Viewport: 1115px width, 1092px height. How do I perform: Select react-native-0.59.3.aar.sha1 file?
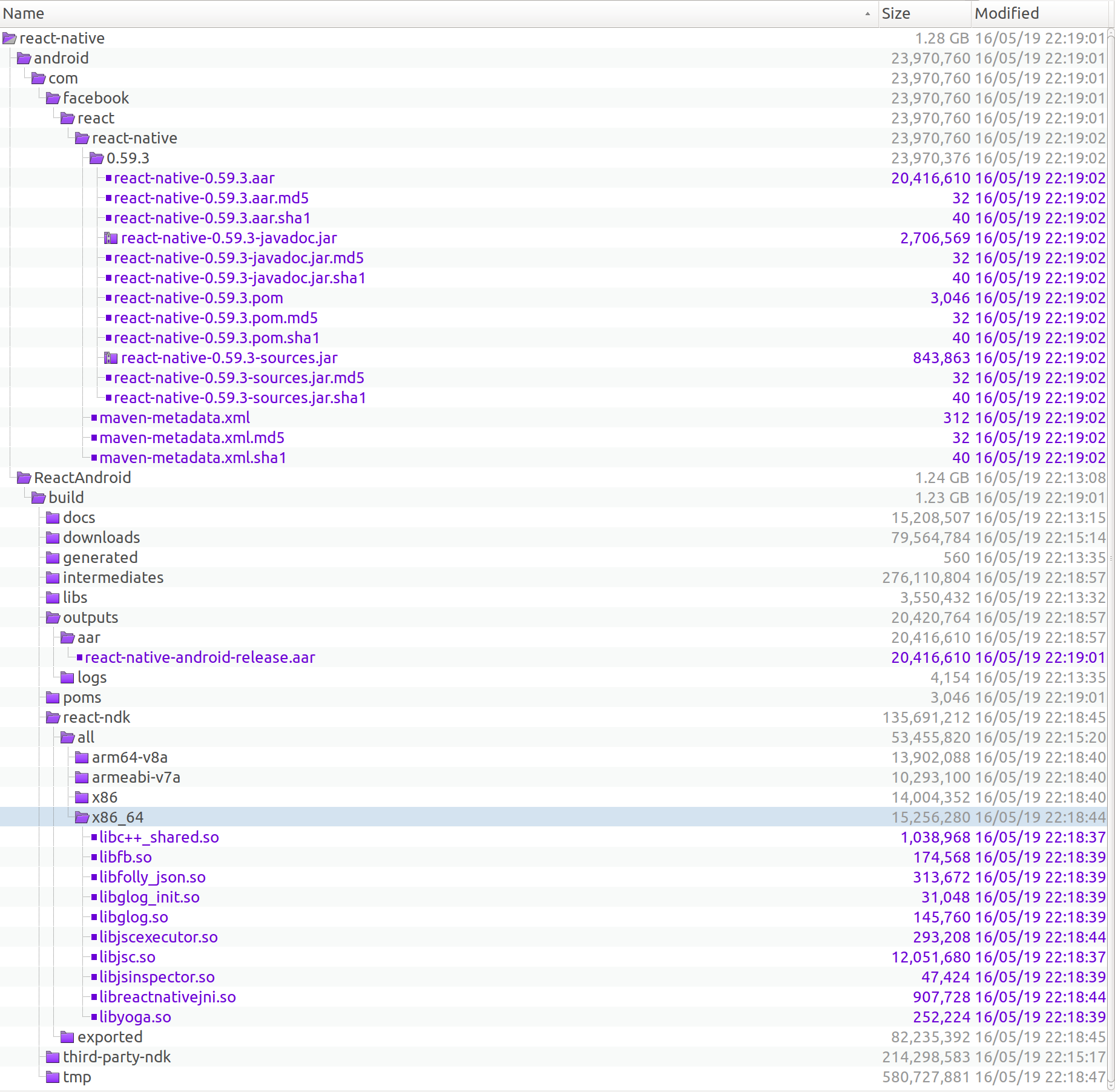click(x=212, y=219)
